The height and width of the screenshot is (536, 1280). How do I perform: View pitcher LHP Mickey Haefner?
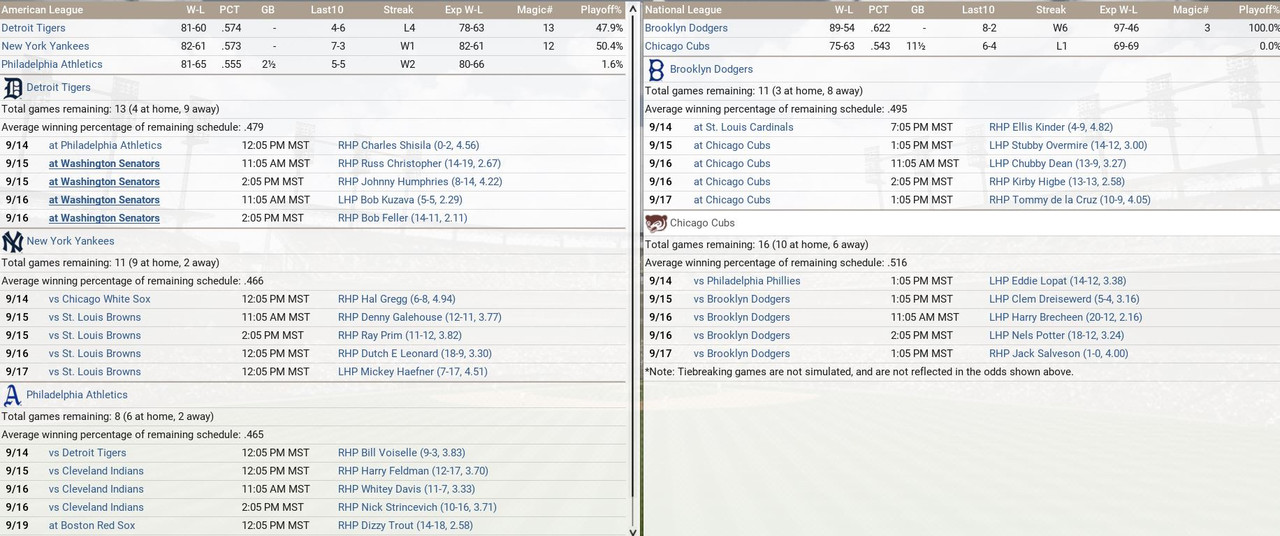pyautogui.click(x=413, y=372)
